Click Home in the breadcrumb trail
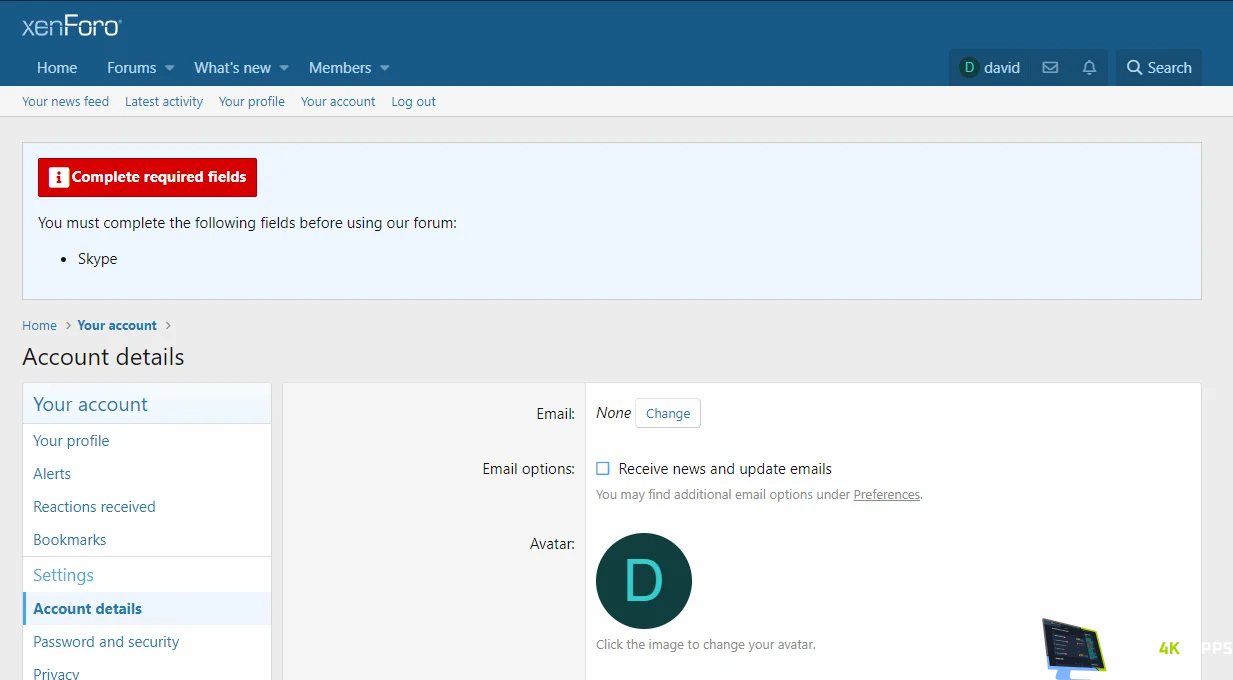Screen dimensions: 1233x680 39,326
